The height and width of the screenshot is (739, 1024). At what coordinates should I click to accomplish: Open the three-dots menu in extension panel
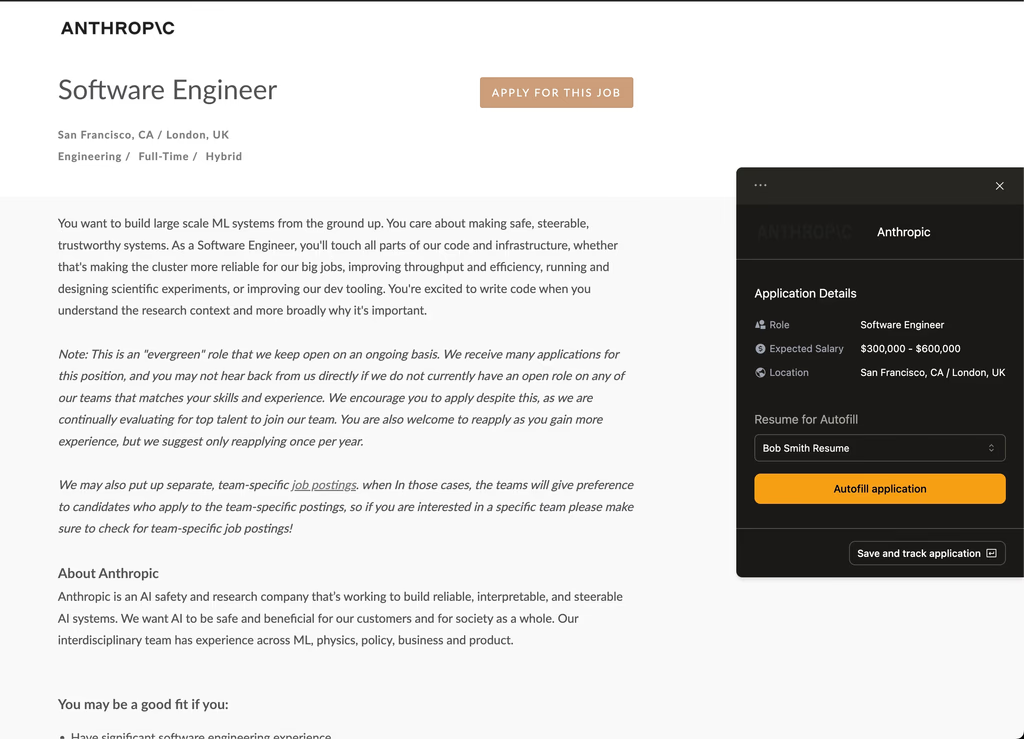[760, 185]
